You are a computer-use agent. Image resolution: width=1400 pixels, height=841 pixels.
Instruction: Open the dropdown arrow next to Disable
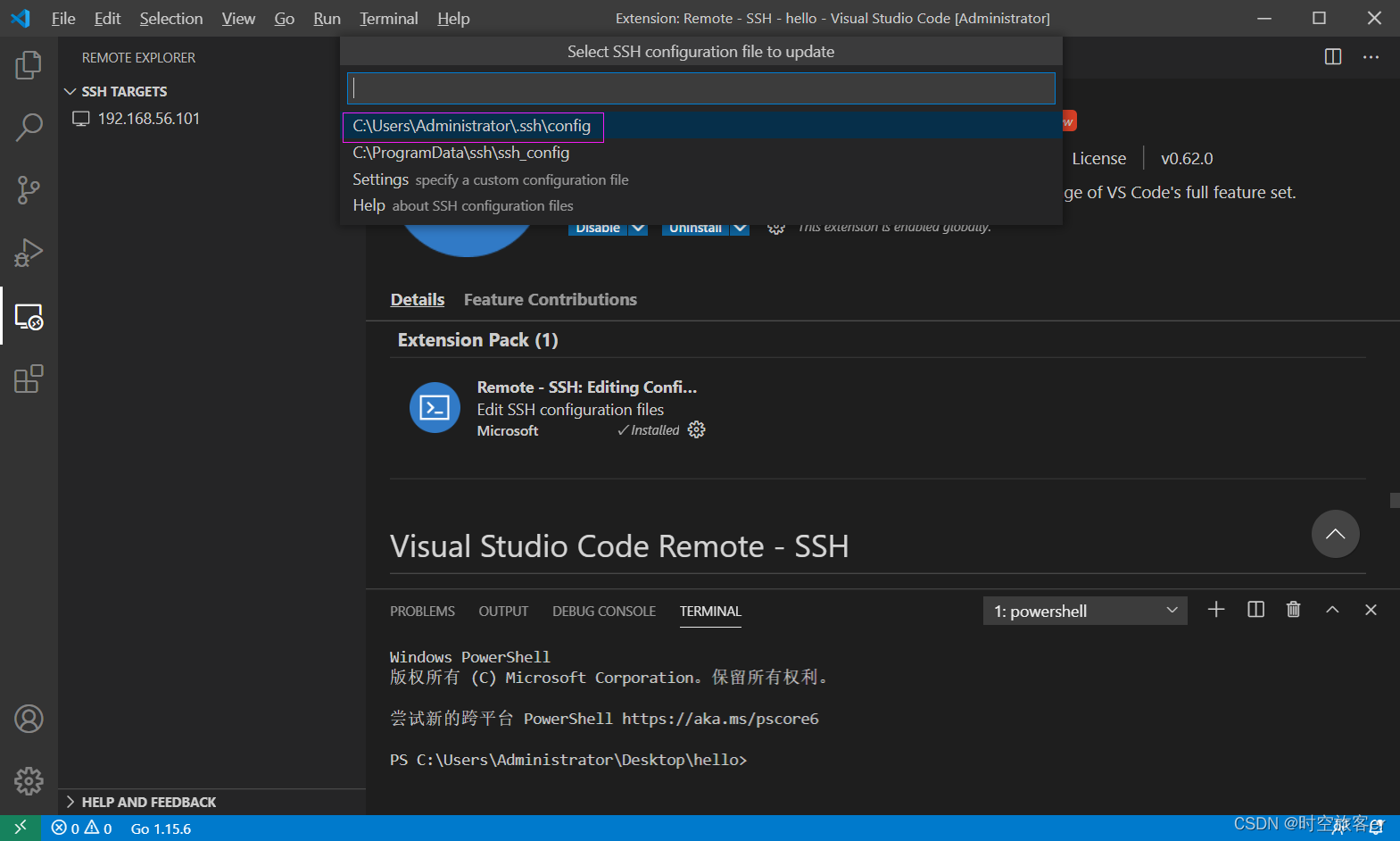coord(638,229)
